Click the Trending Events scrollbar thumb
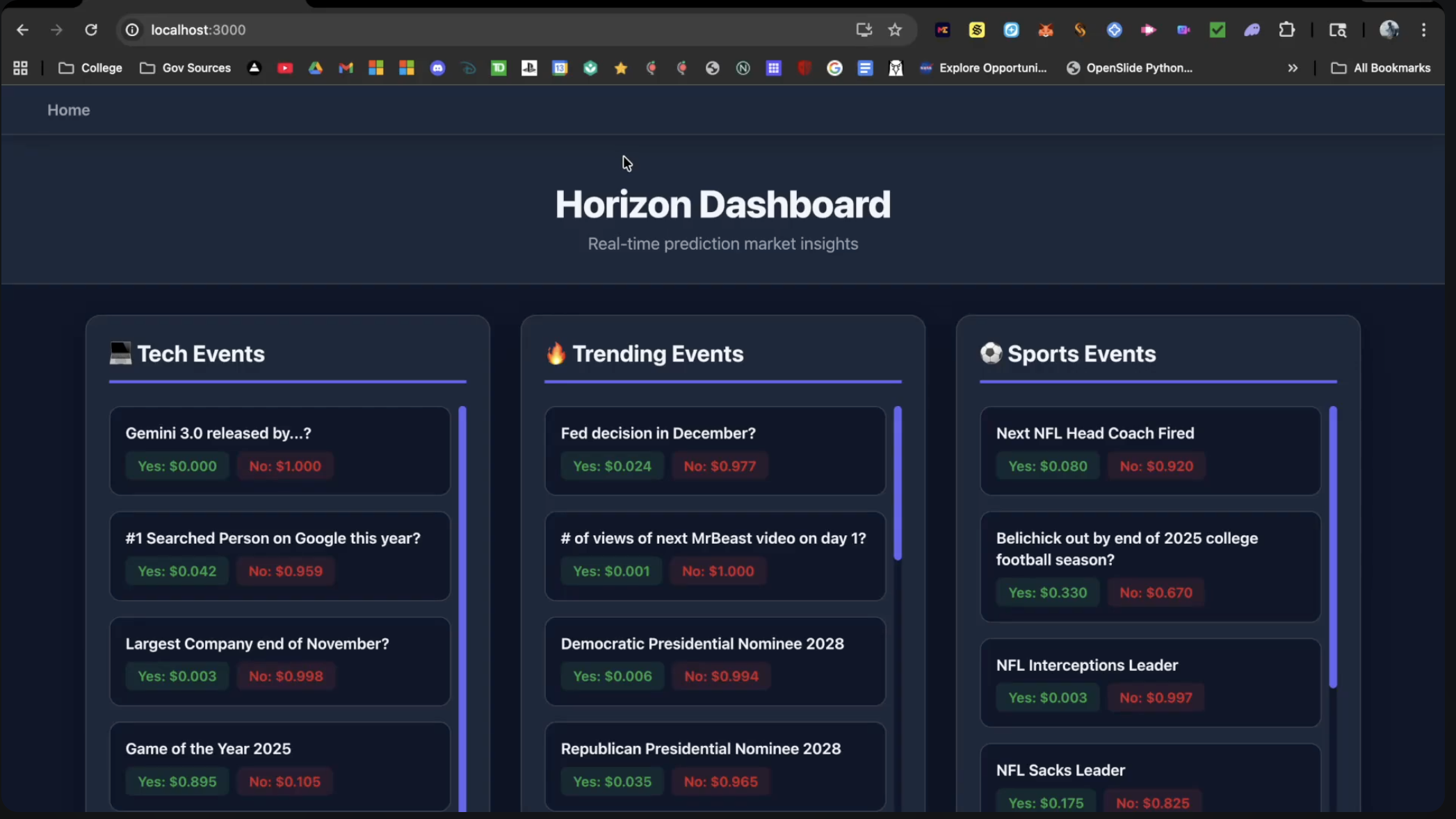 898,483
